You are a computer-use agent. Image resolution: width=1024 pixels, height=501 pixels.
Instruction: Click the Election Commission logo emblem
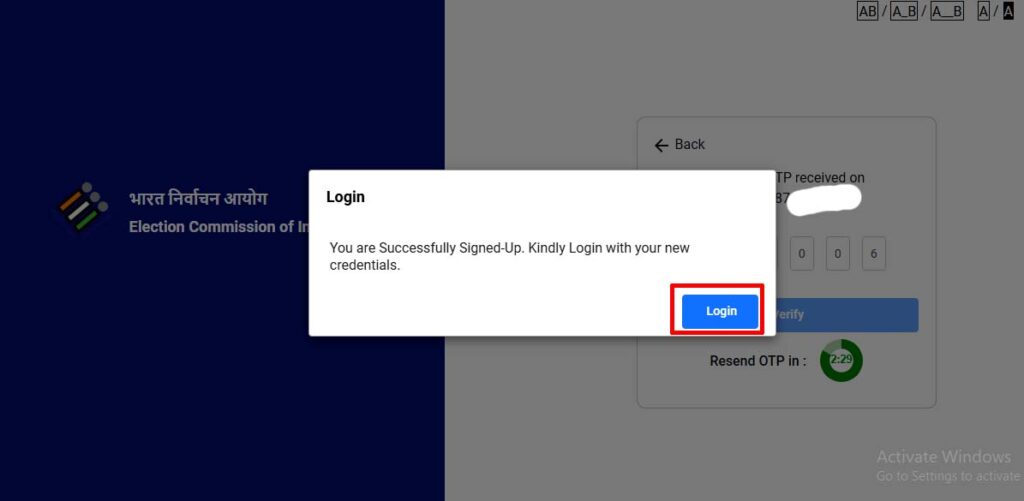pyautogui.click(x=82, y=206)
